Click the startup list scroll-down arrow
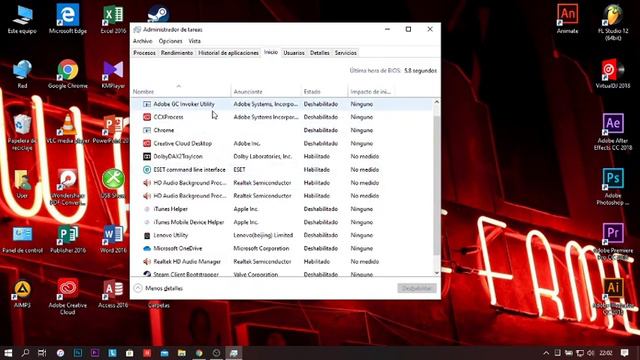640x360 pixels. coord(436,273)
